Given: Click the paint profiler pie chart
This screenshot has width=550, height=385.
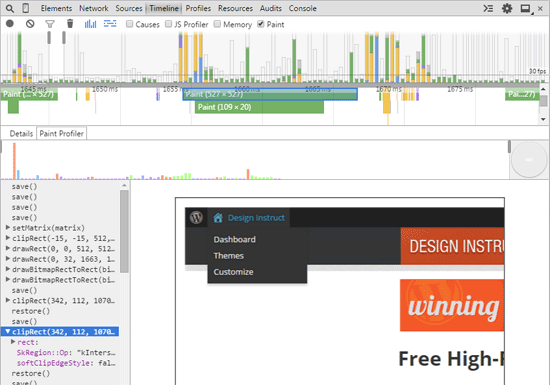Looking at the screenshot, I should pos(529,160).
